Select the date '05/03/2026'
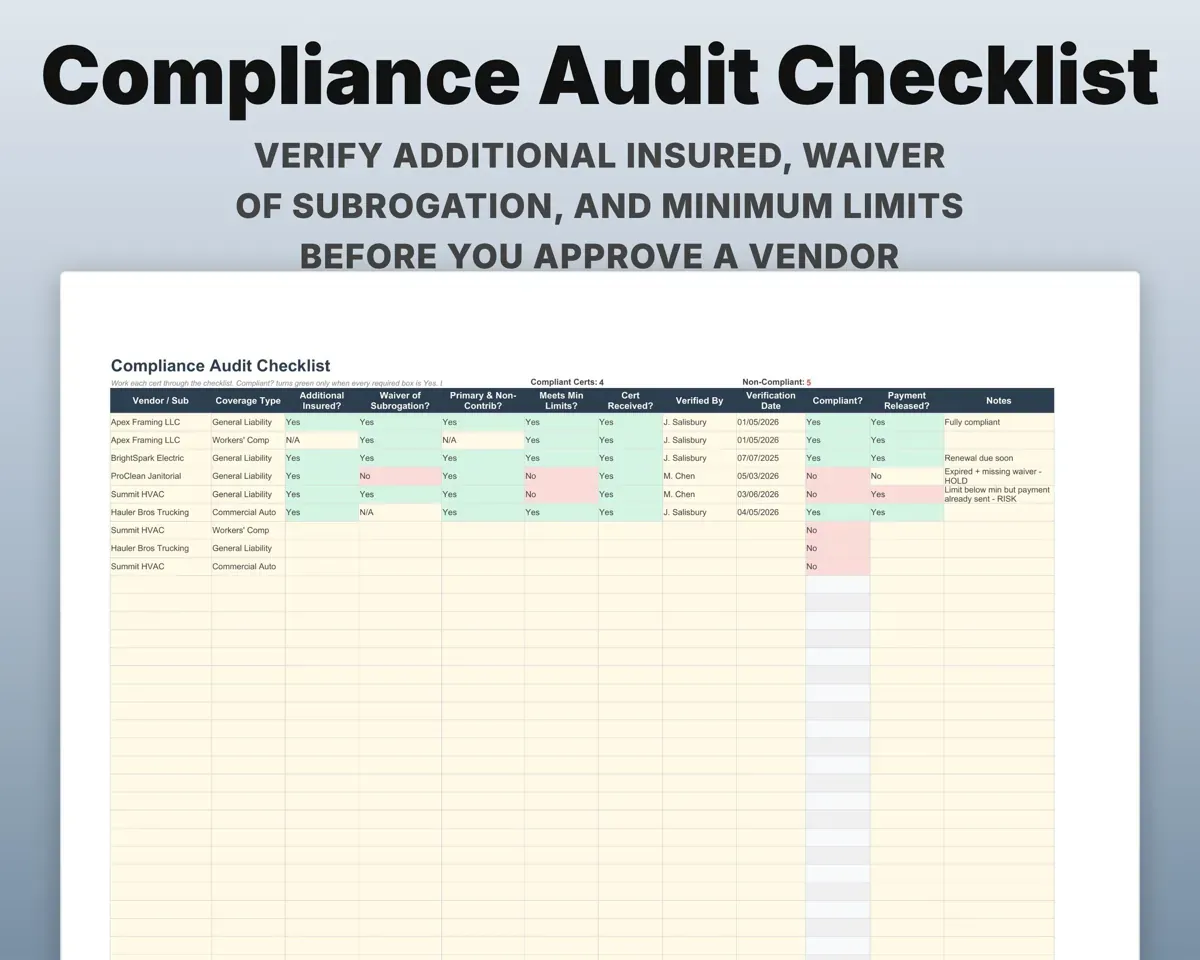 click(x=771, y=476)
